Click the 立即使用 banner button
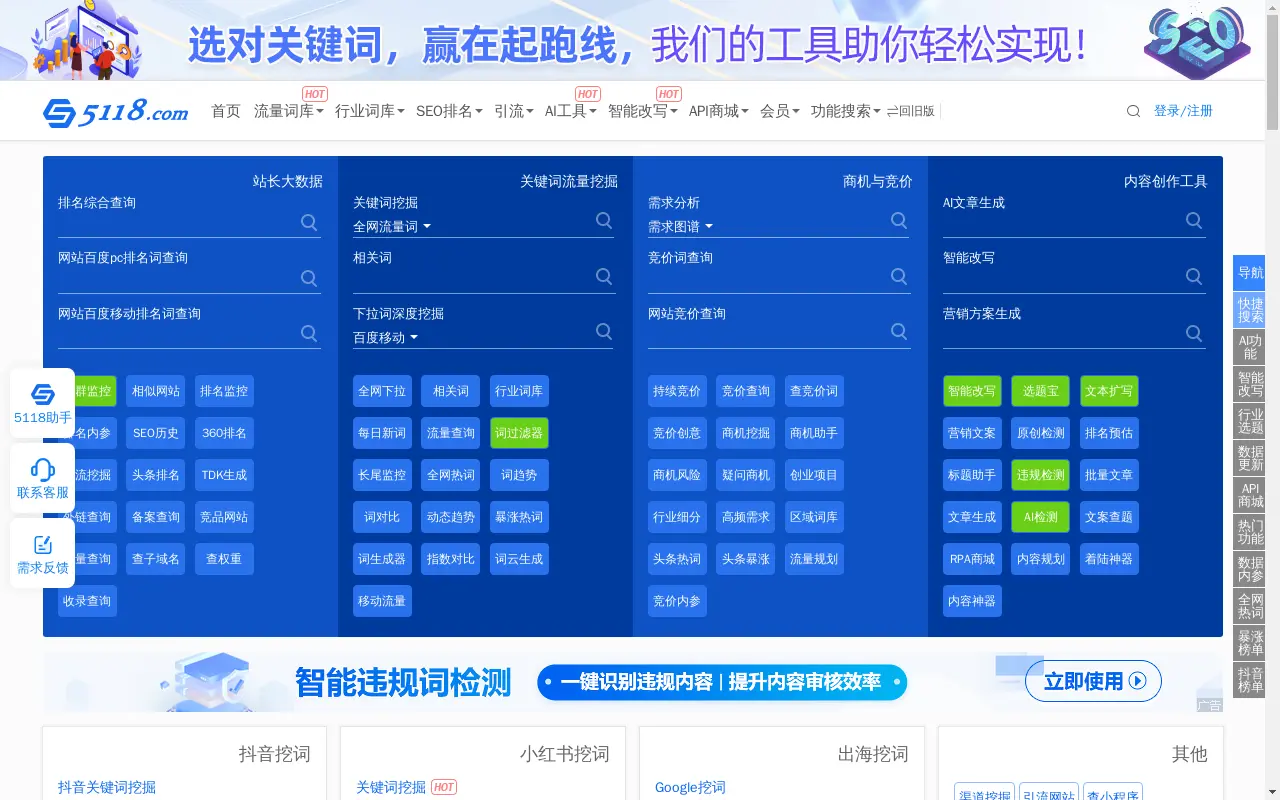 click(1093, 681)
